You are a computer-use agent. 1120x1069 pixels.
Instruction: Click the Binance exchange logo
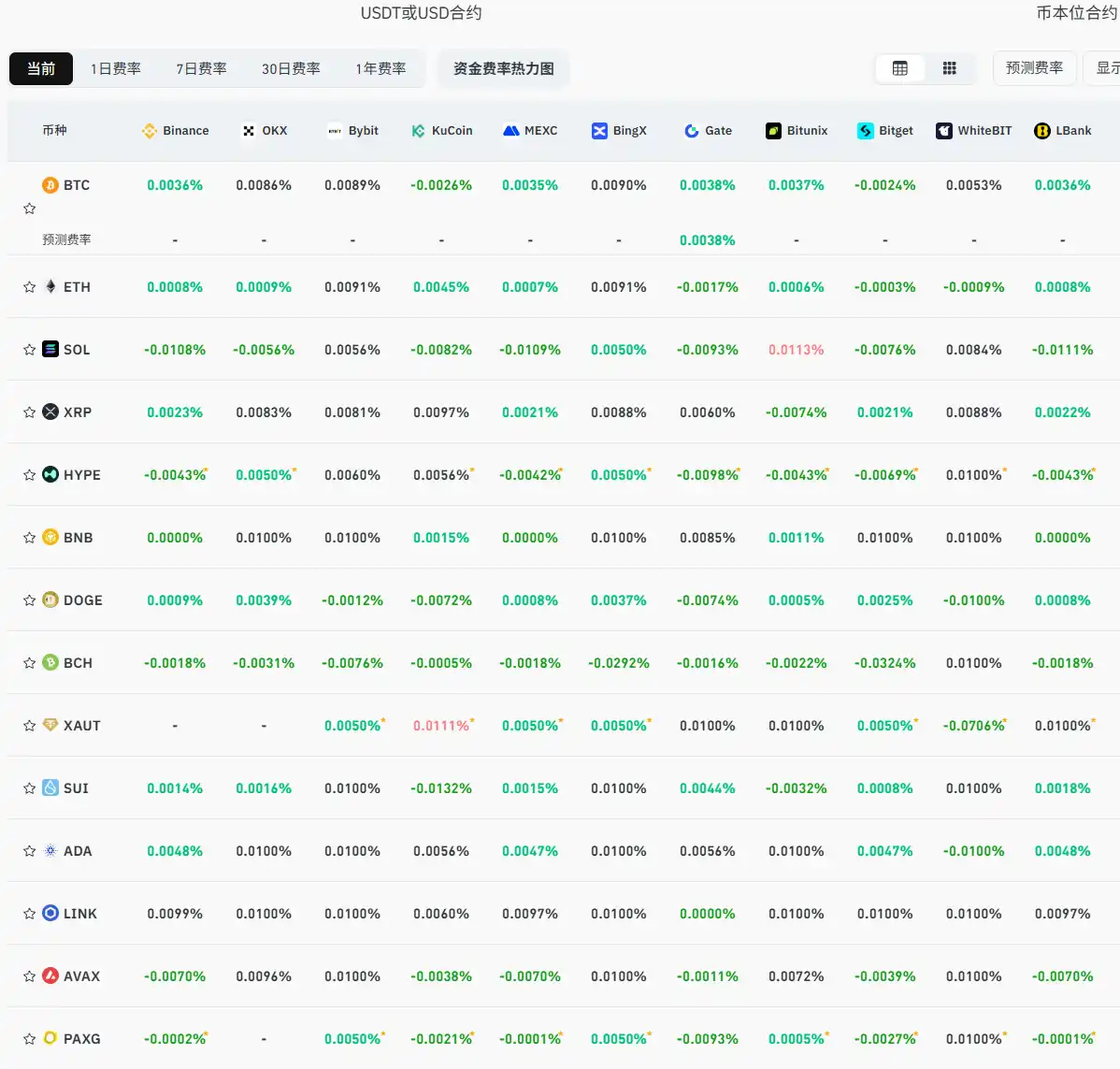(150, 131)
